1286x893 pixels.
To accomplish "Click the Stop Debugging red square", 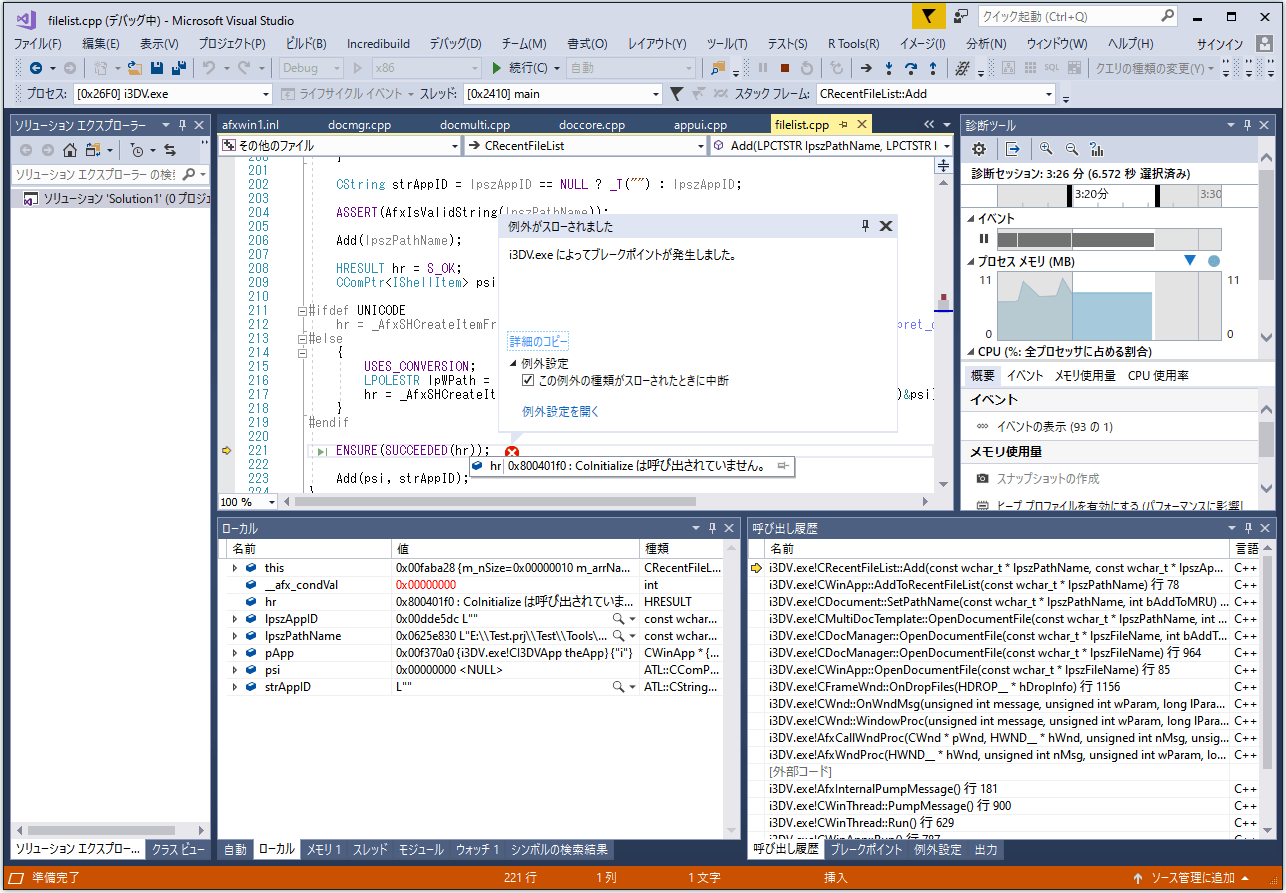I will pyautogui.click(x=785, y=68).
